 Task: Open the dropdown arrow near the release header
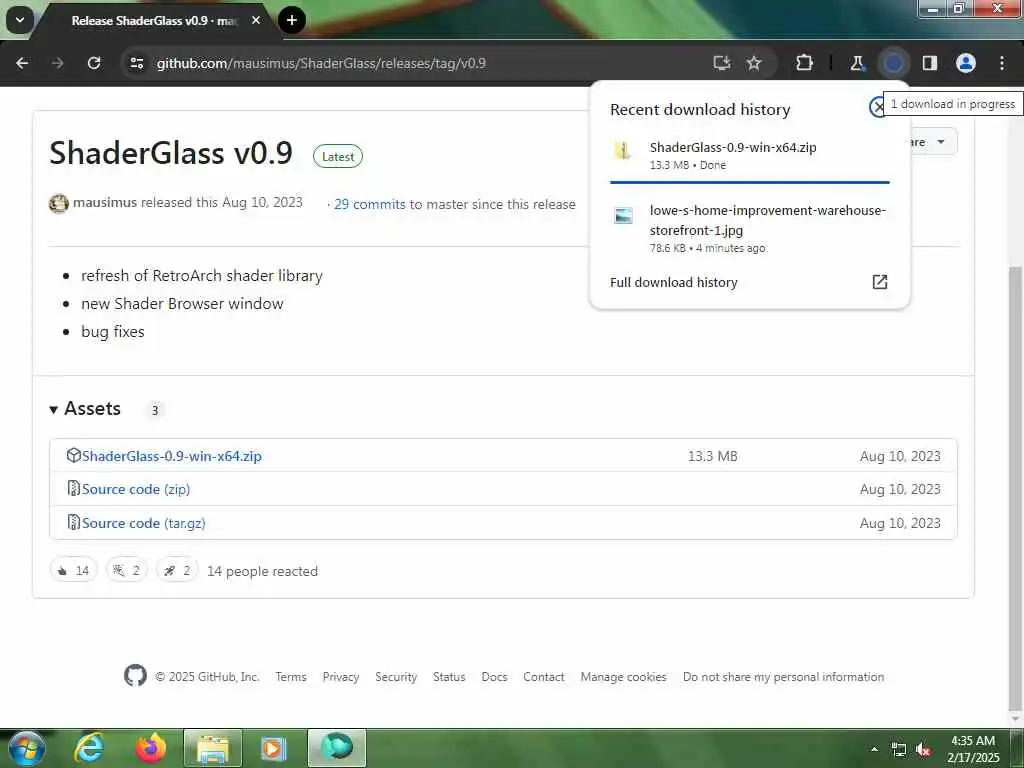(x=940, y=142)
